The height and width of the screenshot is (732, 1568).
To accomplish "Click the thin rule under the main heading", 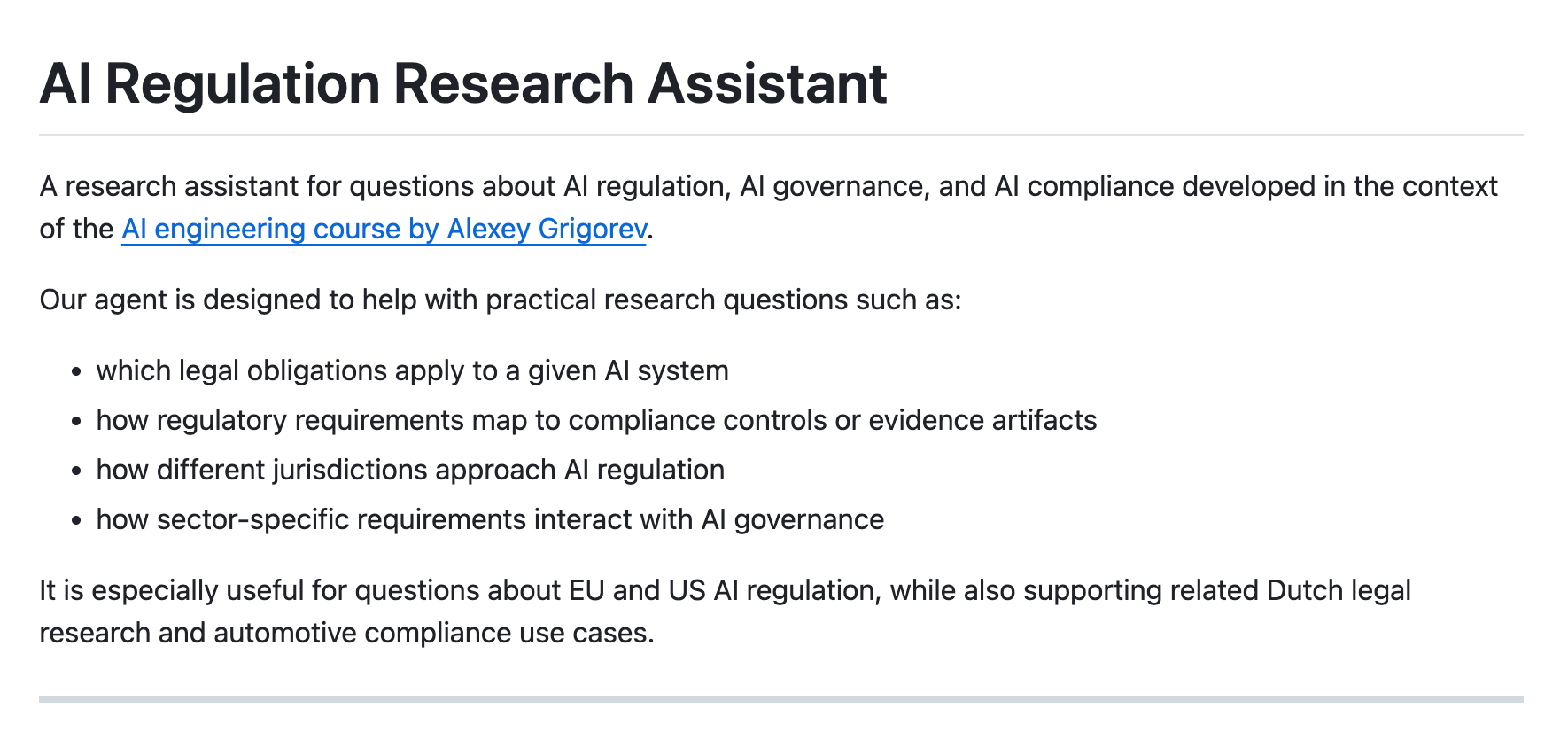I will [781, 135].
